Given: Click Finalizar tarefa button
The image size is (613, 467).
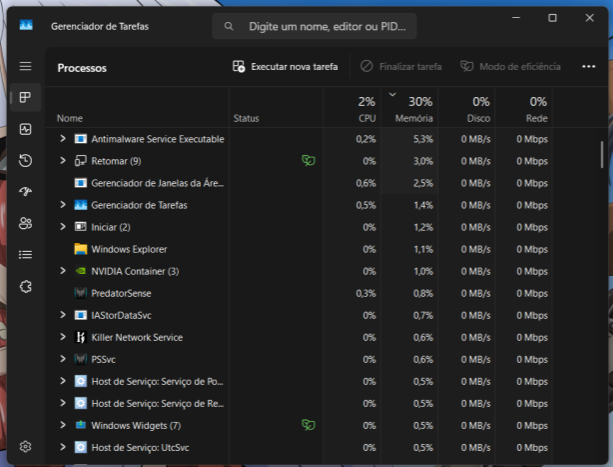Looking at the screenshot, I should pos(401,66).
